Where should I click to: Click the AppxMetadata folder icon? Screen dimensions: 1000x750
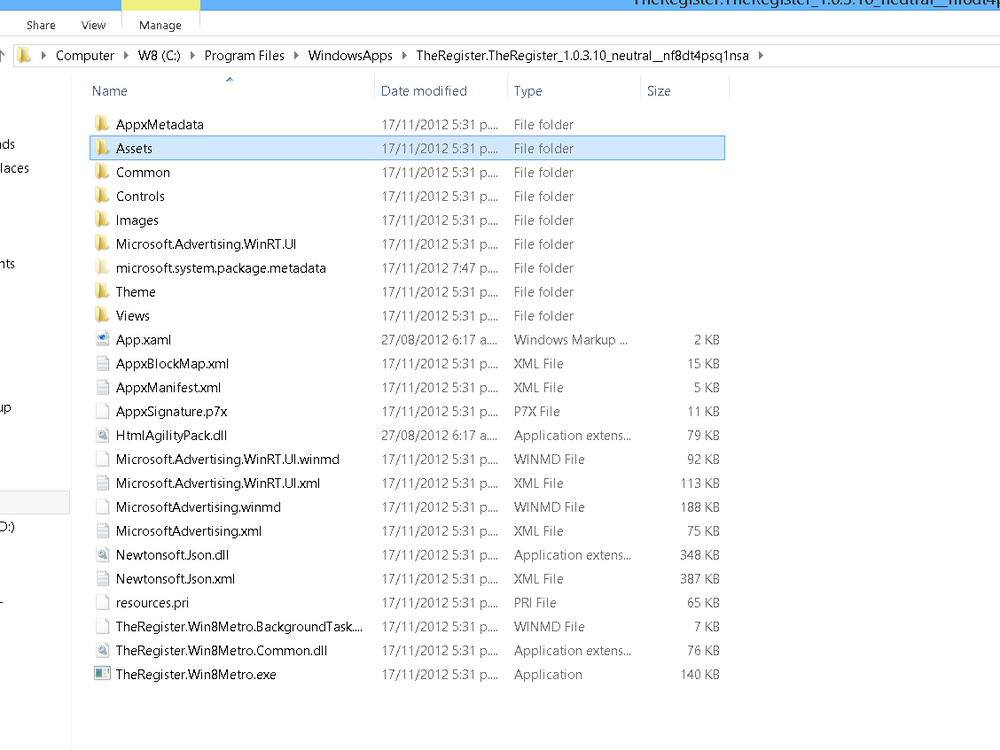coord(102,124)
